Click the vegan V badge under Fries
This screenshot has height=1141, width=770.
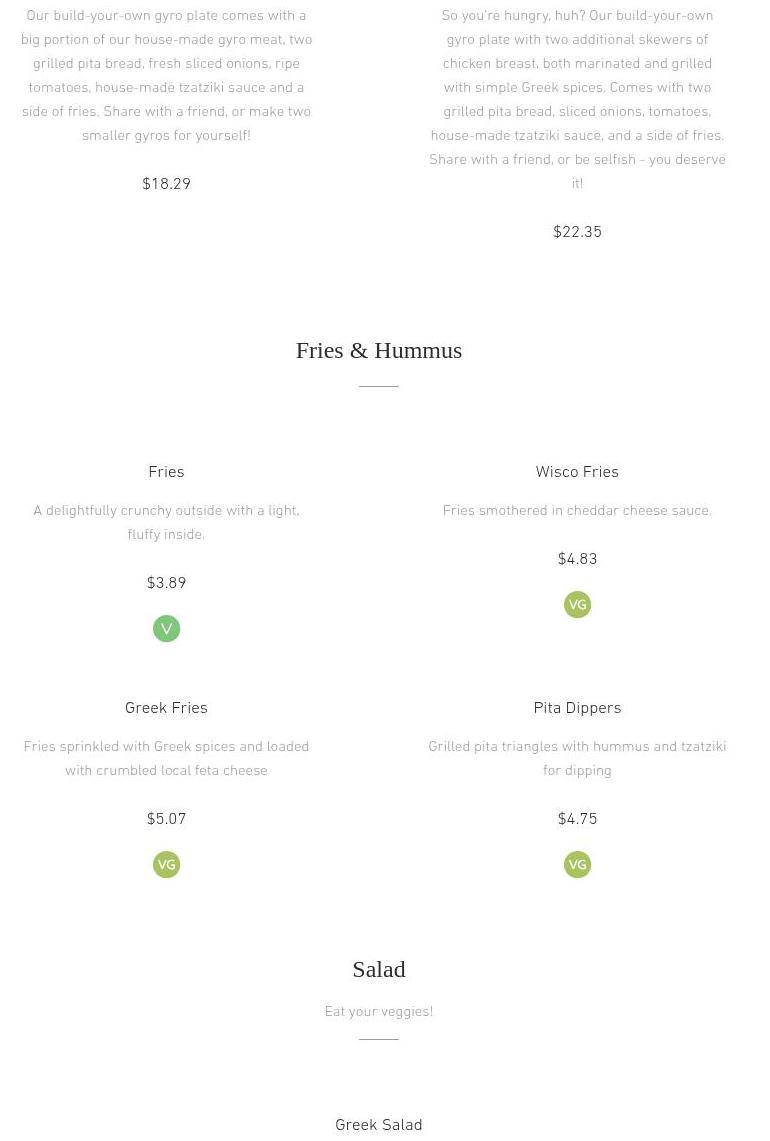coord(166,629)
